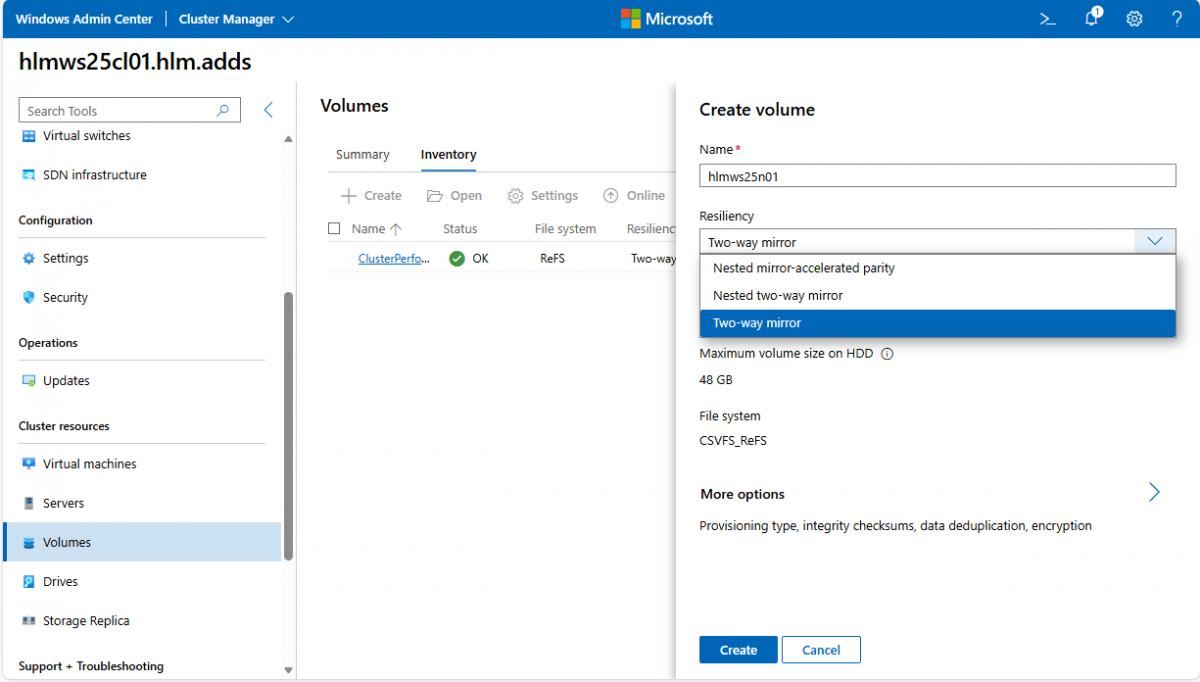The height and width of the screenshot is (682, 1200).
Task: Click the search magnifier in Search Tools
Action: pos(223,111)
